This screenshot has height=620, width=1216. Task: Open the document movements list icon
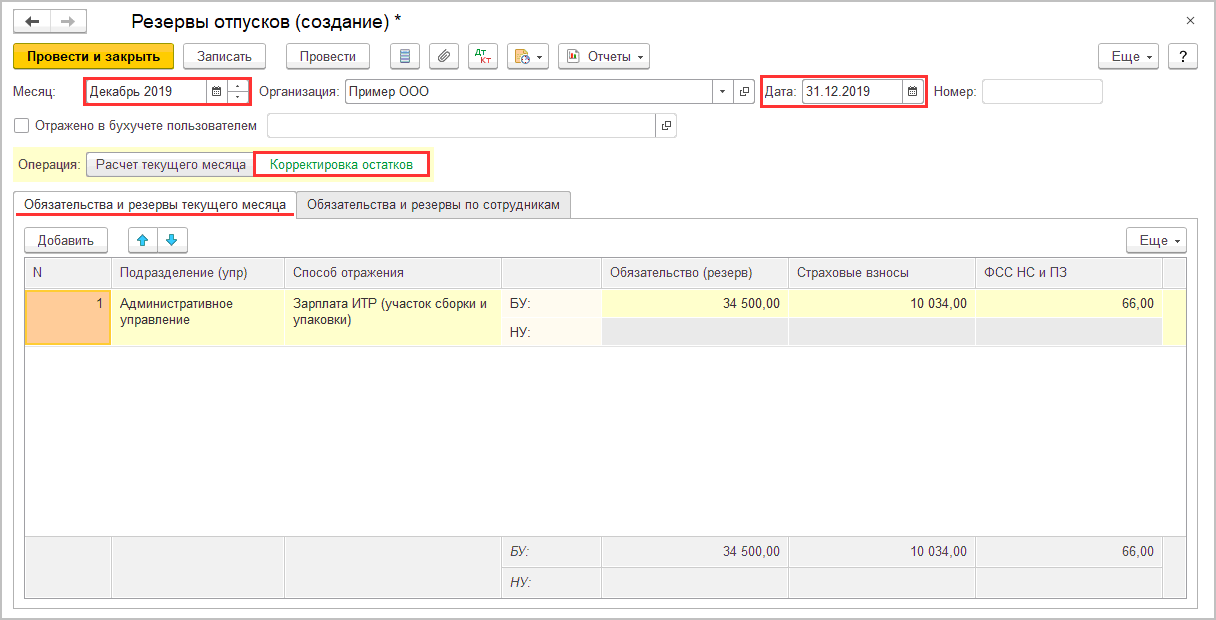pyautogui.click(x=404, y=56)
